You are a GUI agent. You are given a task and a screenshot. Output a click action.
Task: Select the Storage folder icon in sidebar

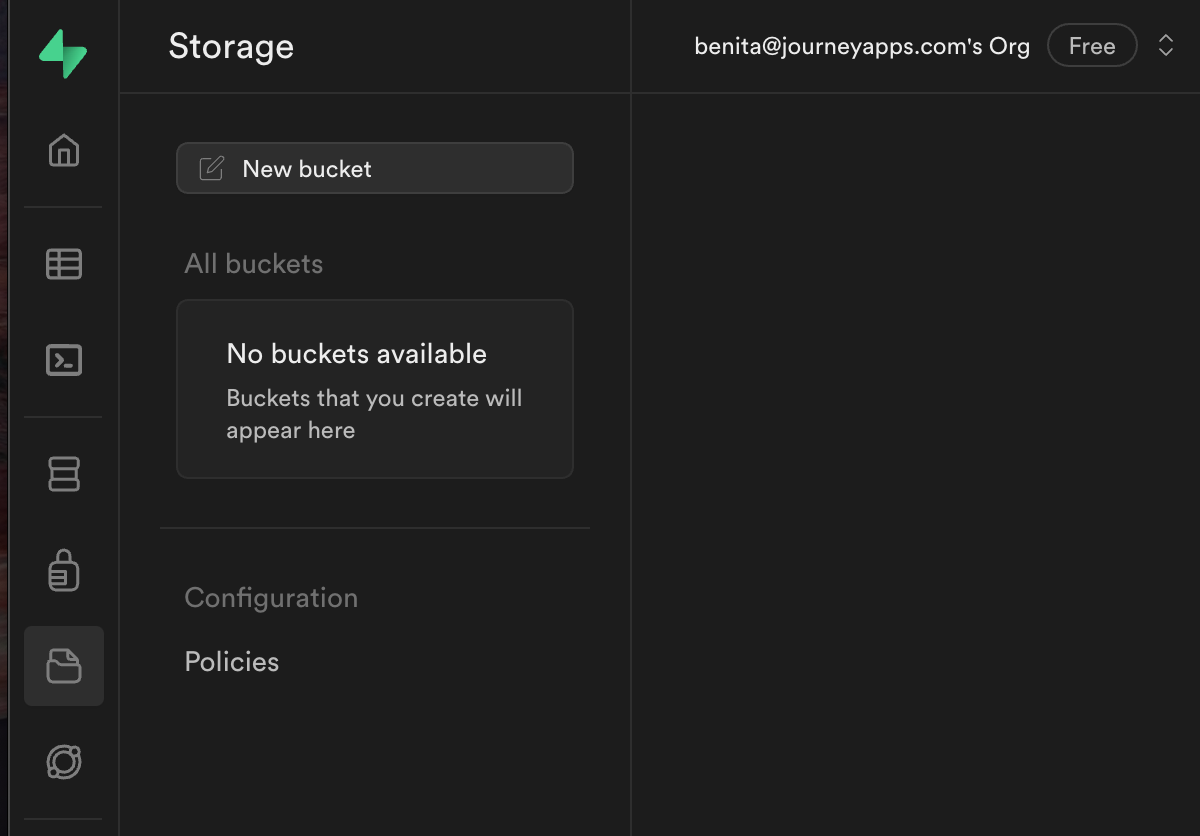[64, 666]
